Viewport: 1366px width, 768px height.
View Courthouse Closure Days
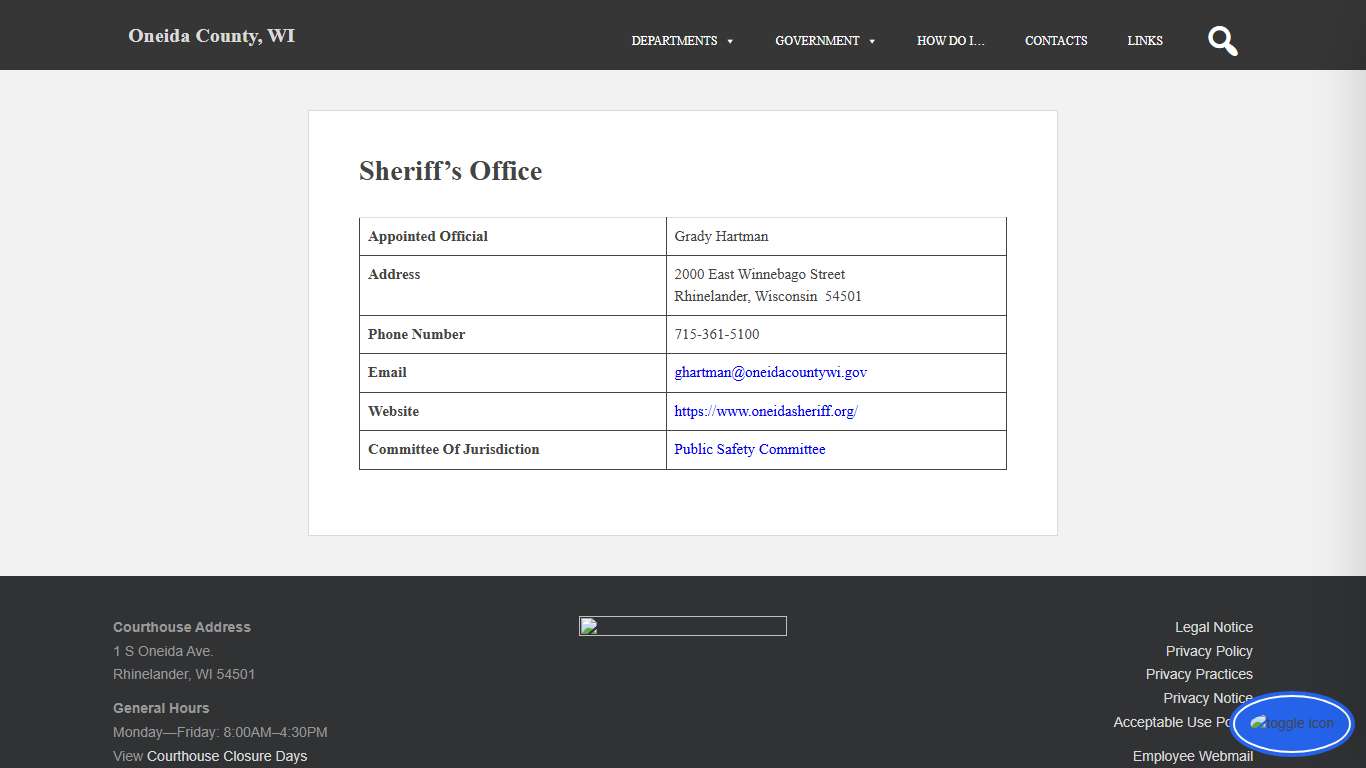click(x=226, y=756)
